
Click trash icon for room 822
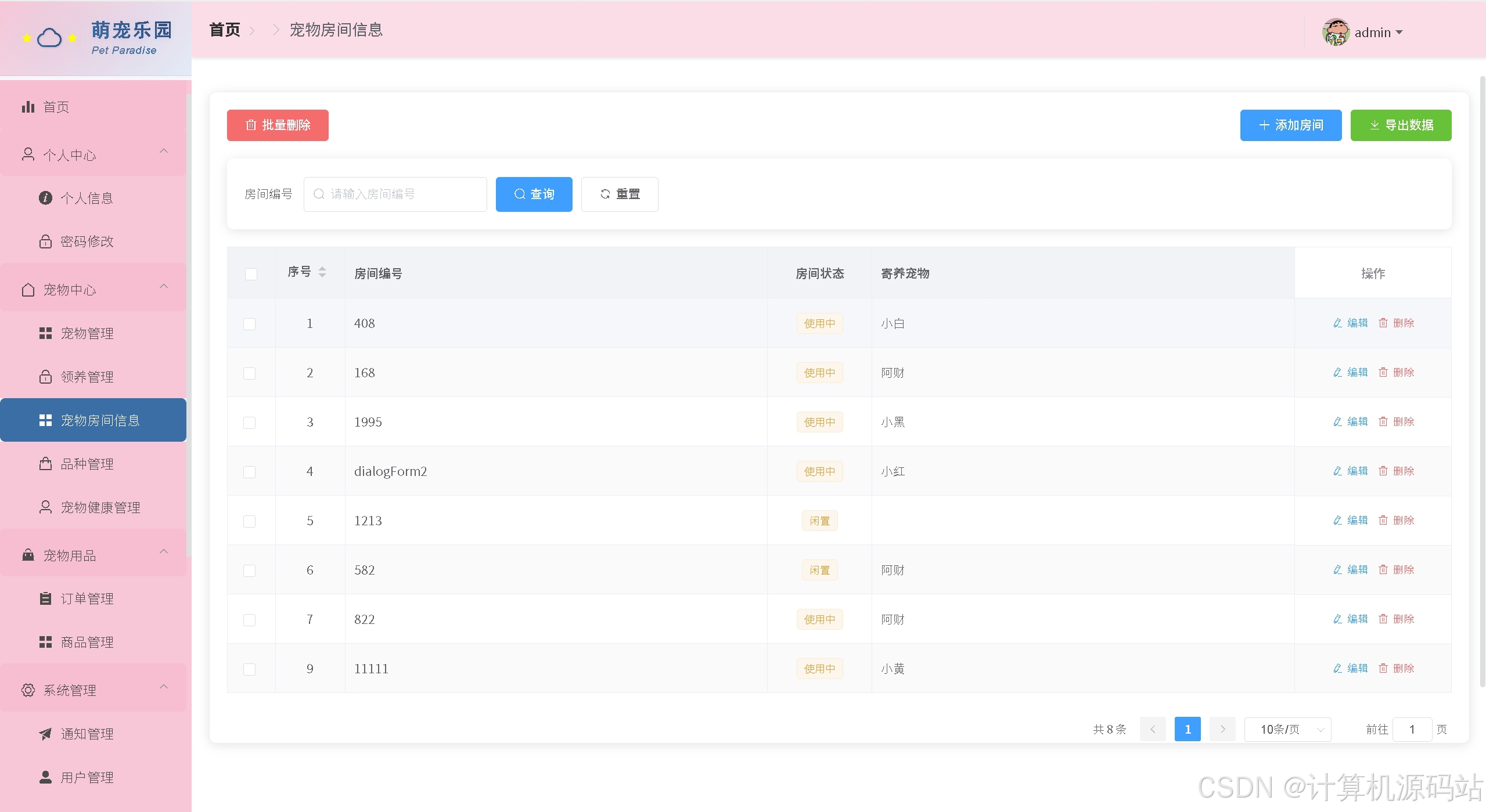coord(1383,619)
